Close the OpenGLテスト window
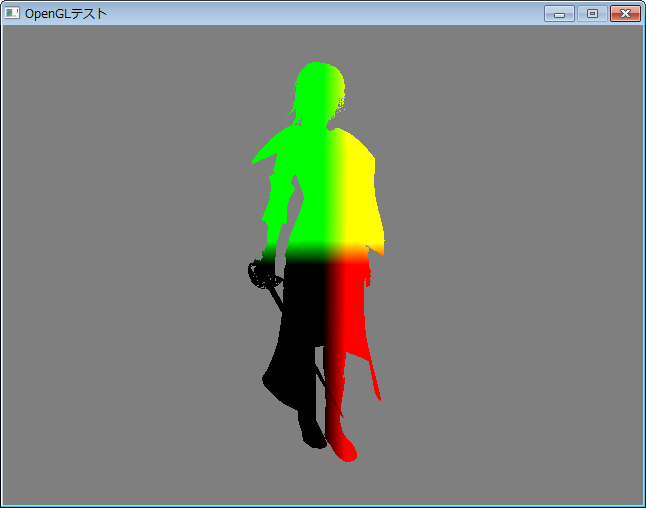Screen dimensions: 646x508 625,13
